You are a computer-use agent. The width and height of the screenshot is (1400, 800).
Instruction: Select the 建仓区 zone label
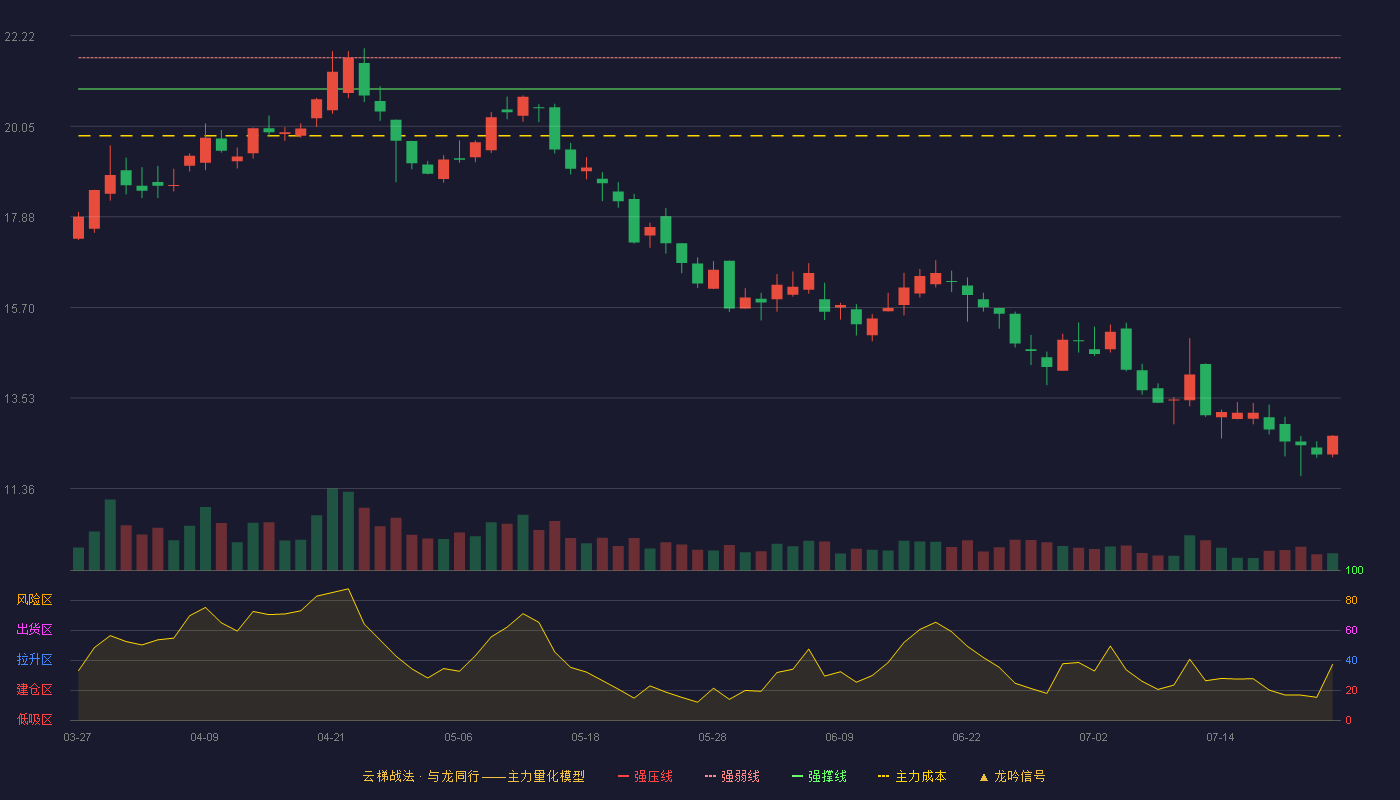click(x=34, y=690)
